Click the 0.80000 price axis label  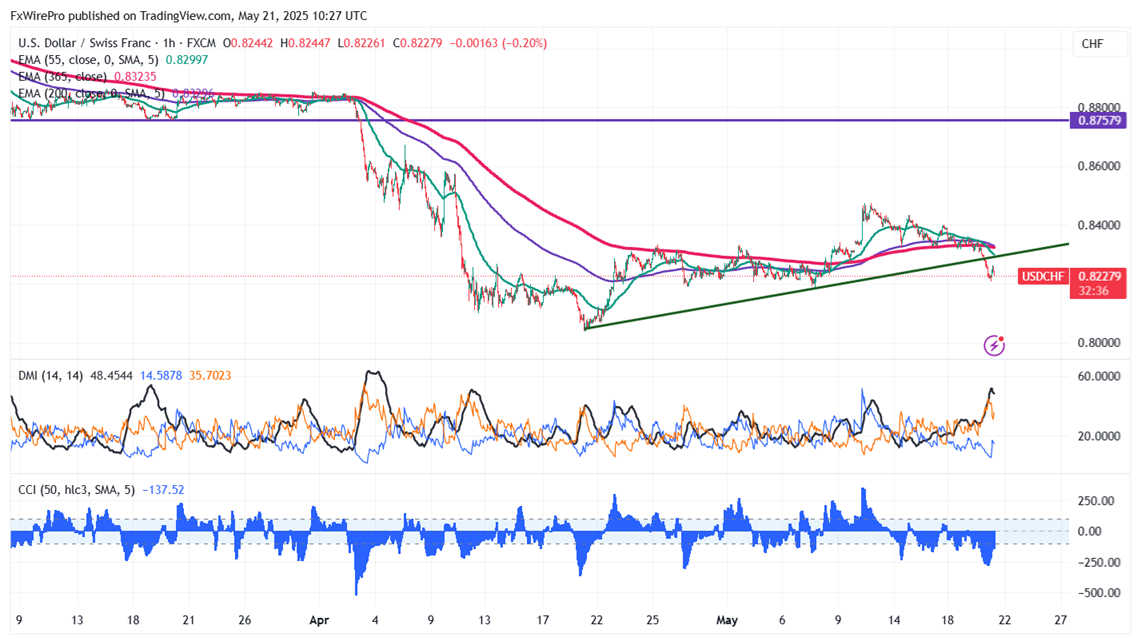click(x=1099, y=343)
